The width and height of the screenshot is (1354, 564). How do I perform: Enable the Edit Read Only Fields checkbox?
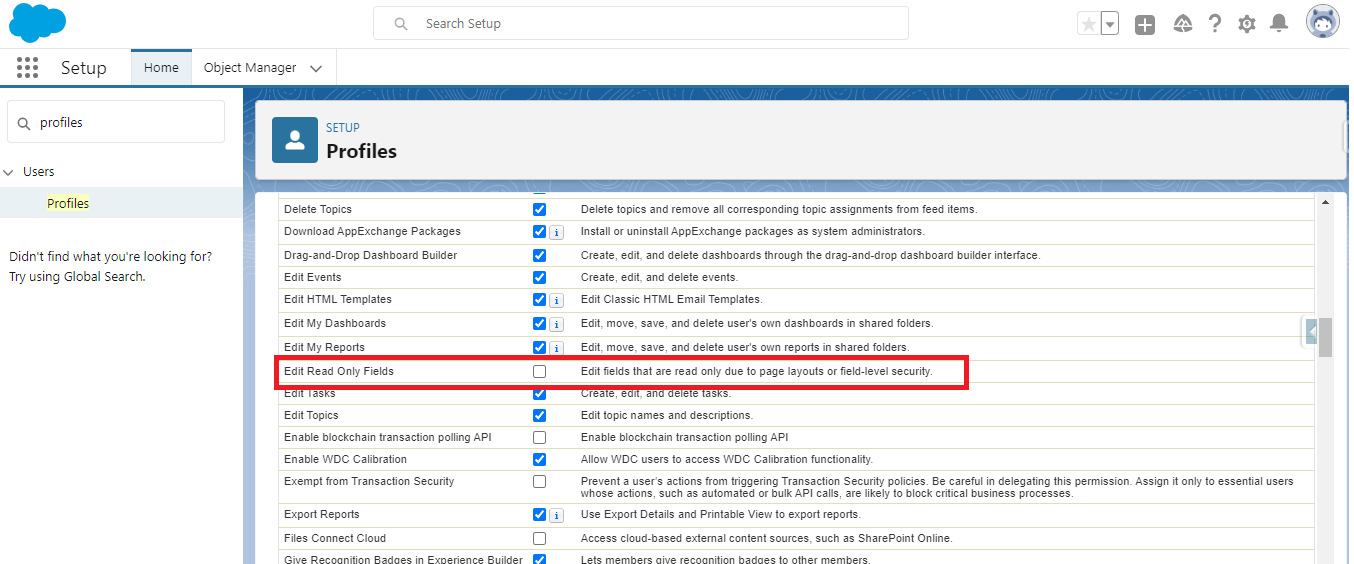(x=540, y=371)
